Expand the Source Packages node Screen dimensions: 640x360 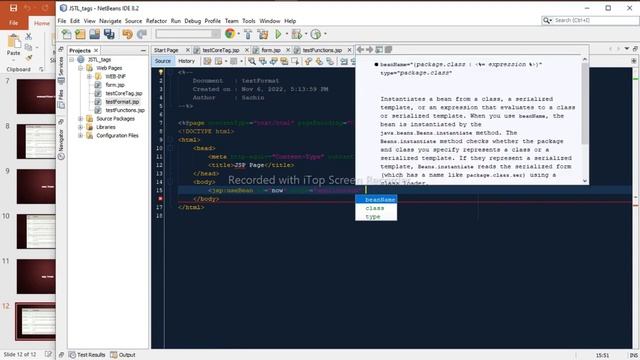[x=80, y=119]
